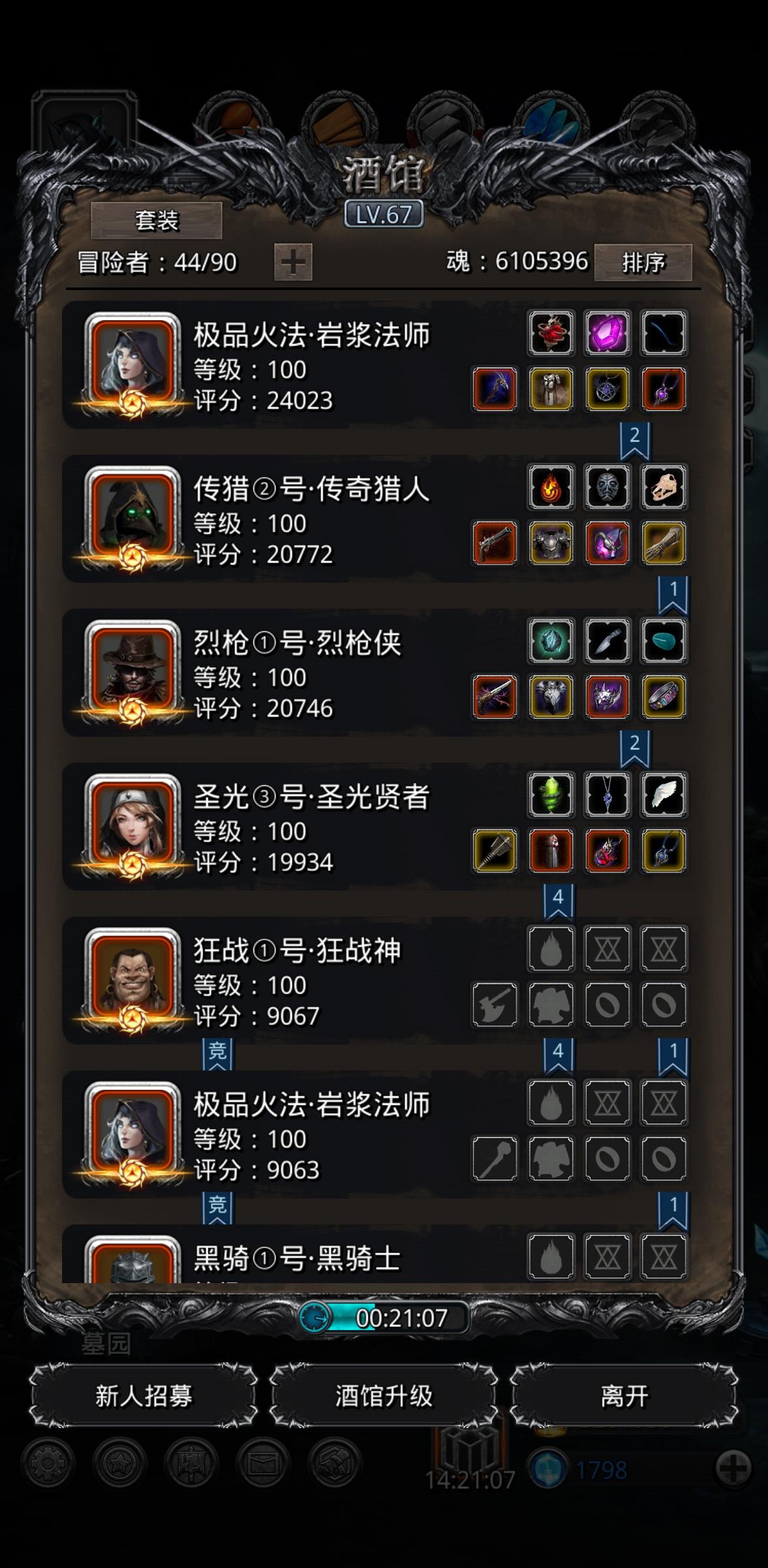Open the skull trinket slot of 传奇猎人

(x=664, y=487)
